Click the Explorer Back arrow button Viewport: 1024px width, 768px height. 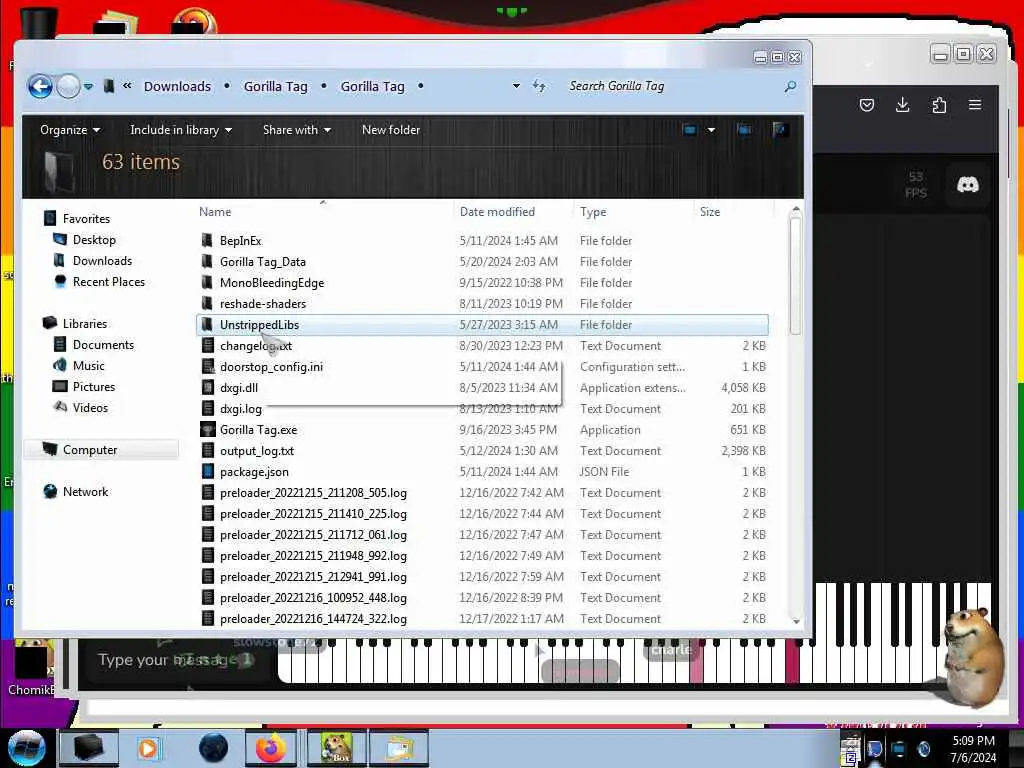(x=40, y=86)
